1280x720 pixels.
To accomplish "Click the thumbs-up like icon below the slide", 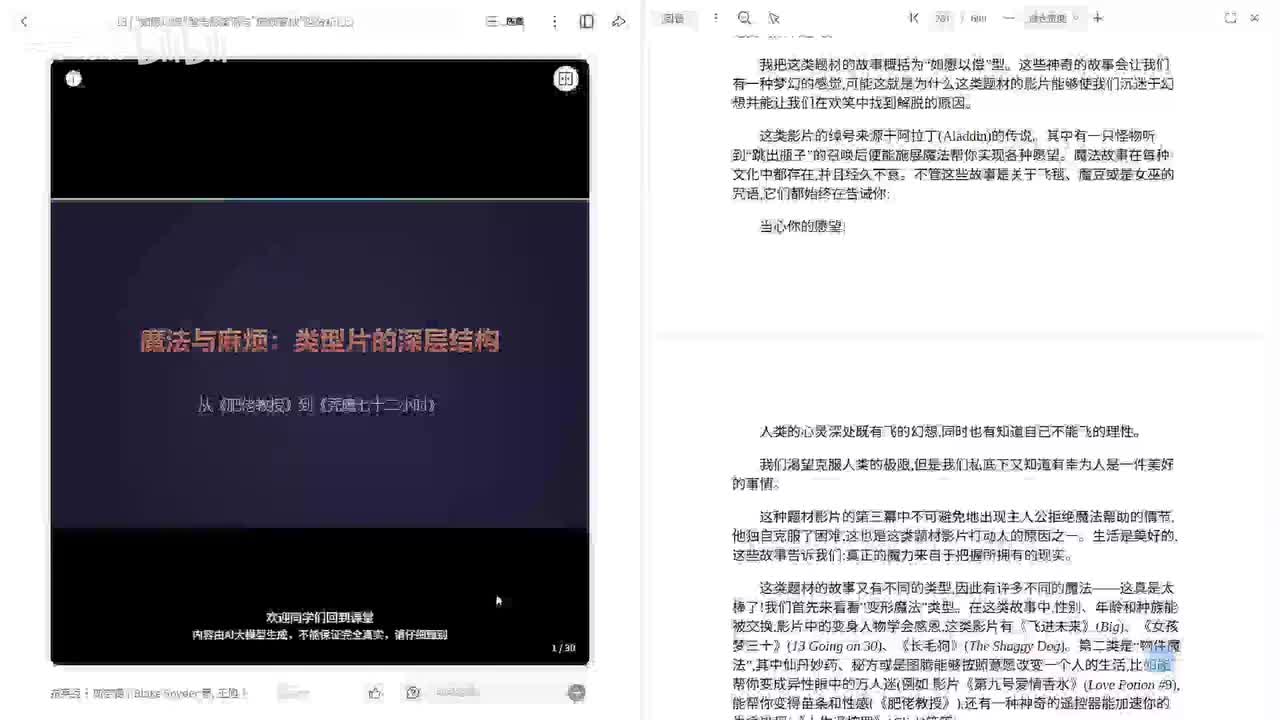I will [375, 692].
